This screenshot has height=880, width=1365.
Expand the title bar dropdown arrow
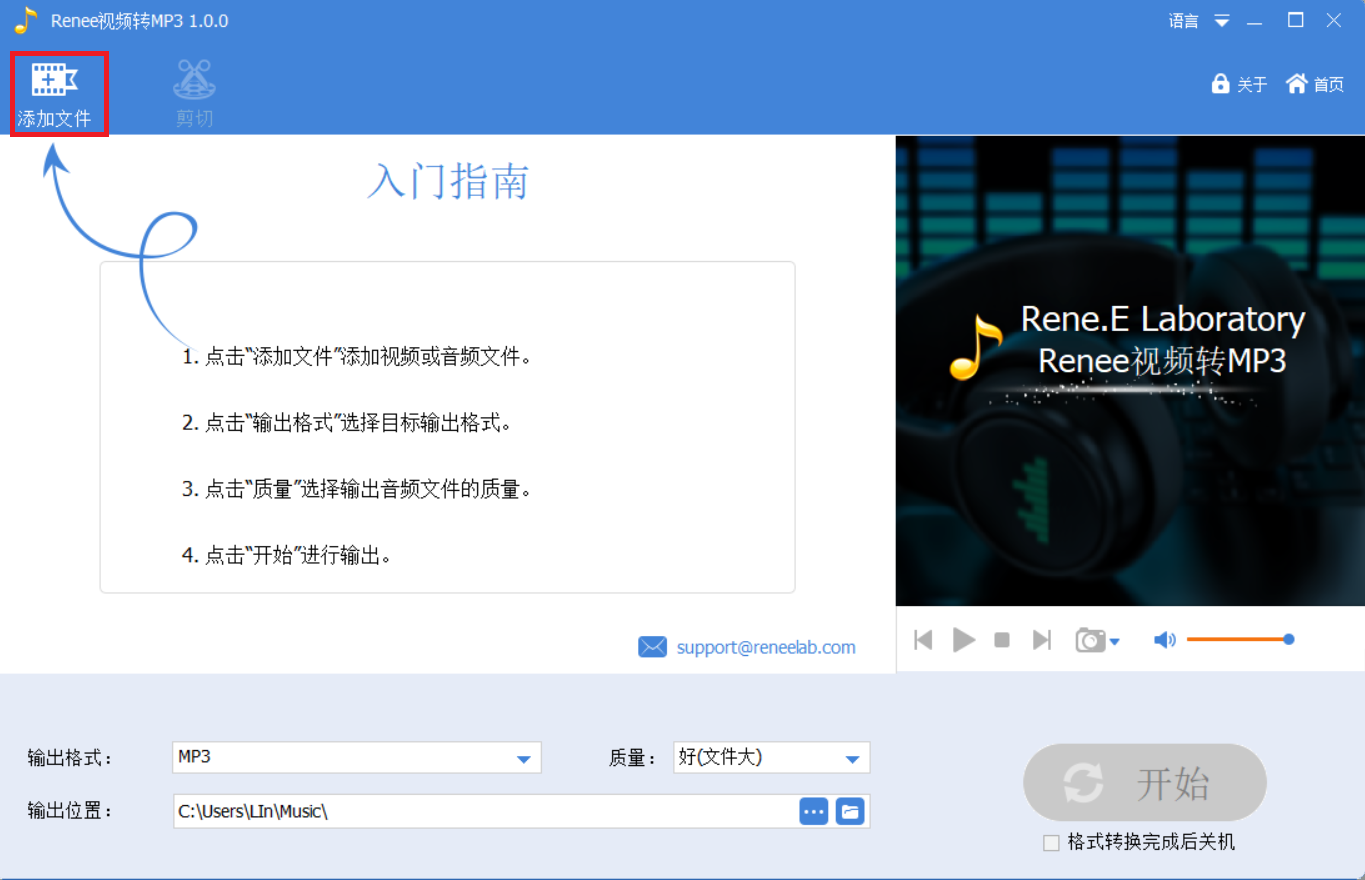(1222, 21)
